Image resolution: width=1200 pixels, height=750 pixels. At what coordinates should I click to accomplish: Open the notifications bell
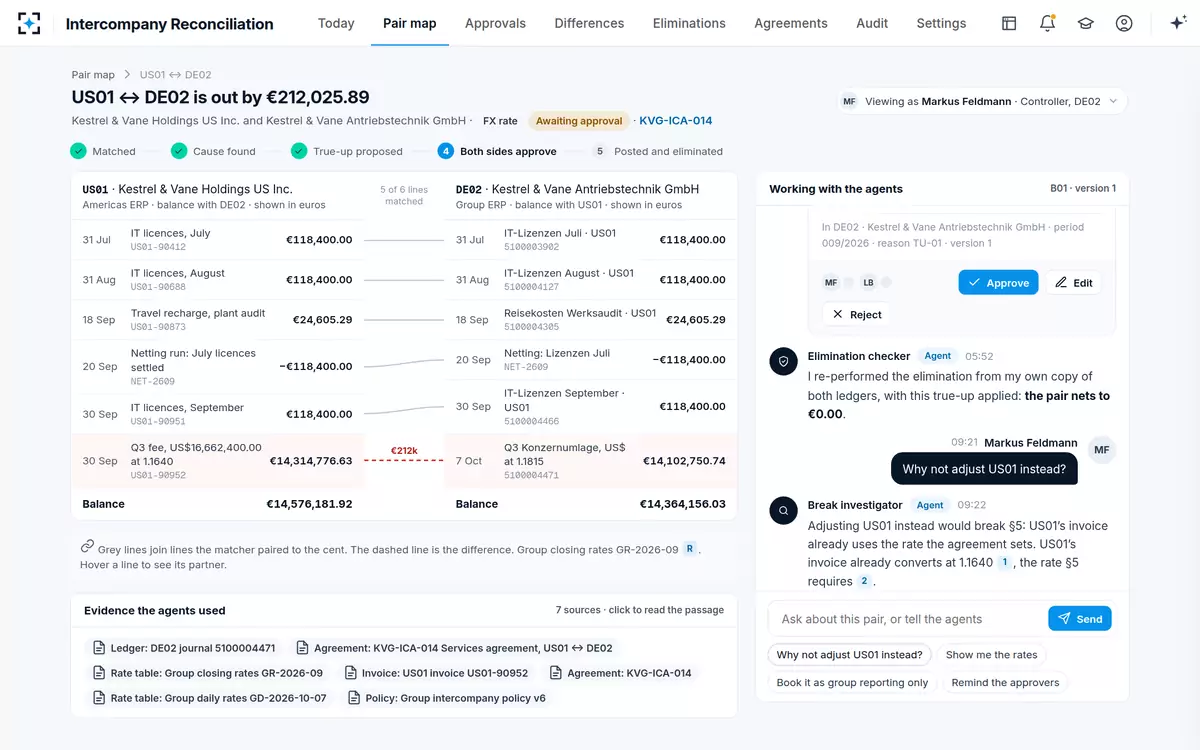coord(1047,23)
